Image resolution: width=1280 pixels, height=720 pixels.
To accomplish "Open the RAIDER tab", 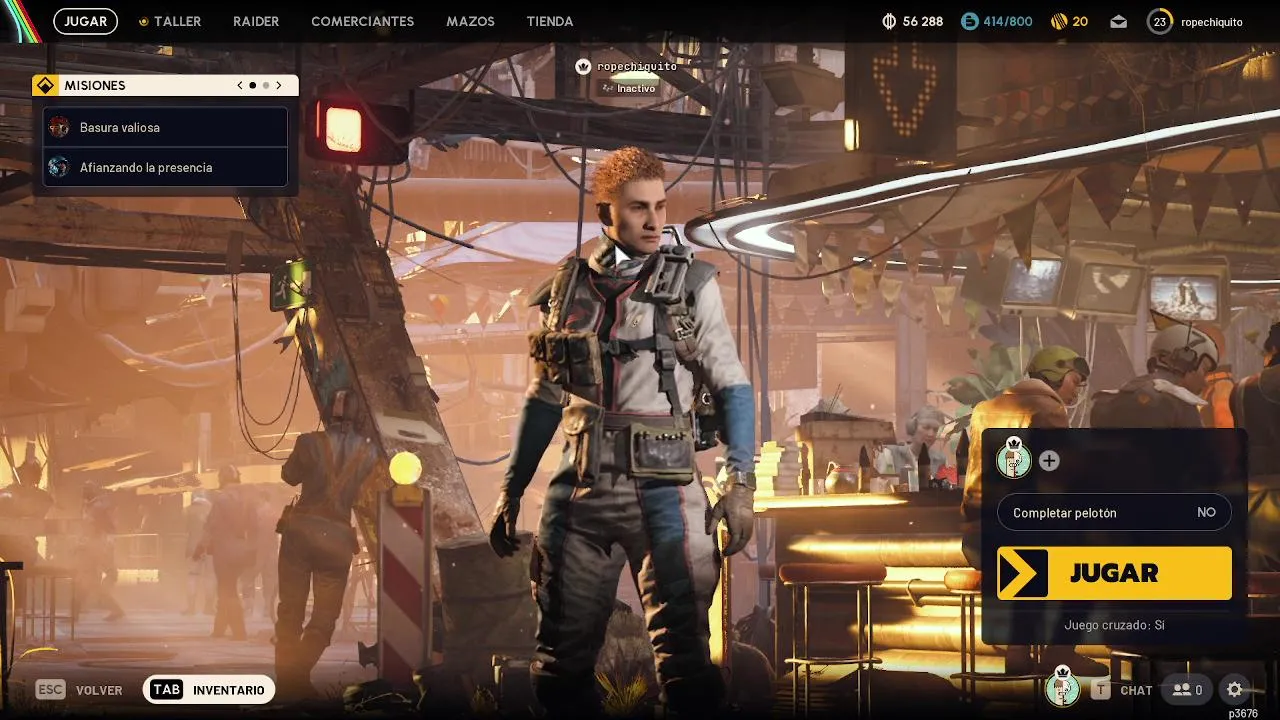I will 256,21.
